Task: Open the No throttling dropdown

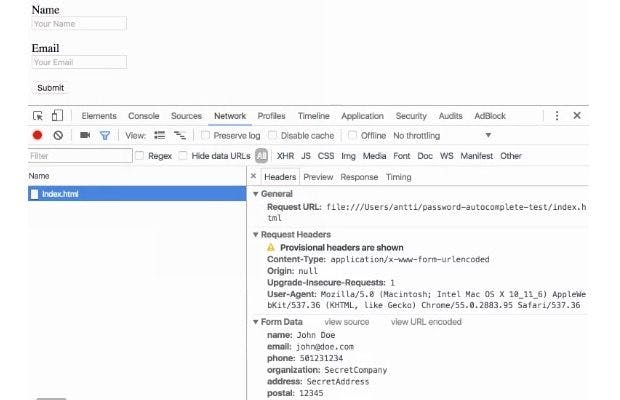Action: click(x=442, y=136)
